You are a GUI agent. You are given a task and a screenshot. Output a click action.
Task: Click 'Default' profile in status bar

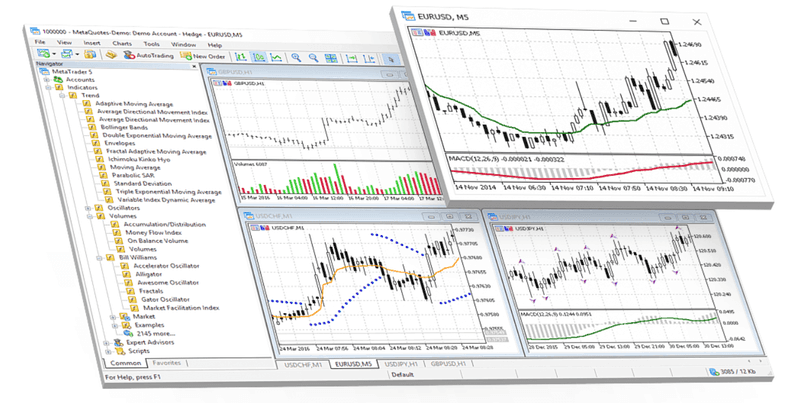pos(403,374)
